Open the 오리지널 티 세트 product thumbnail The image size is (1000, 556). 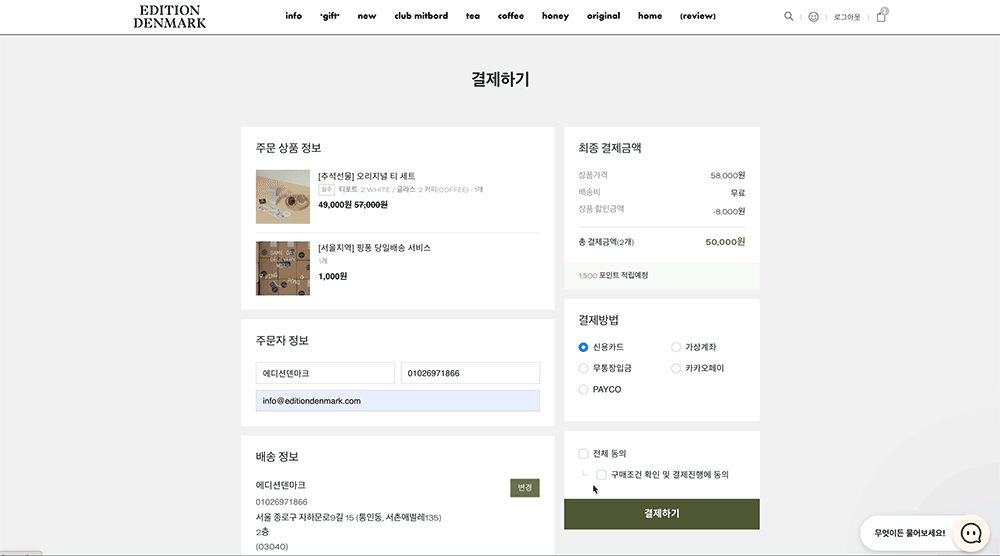click(x=283, y=196)
